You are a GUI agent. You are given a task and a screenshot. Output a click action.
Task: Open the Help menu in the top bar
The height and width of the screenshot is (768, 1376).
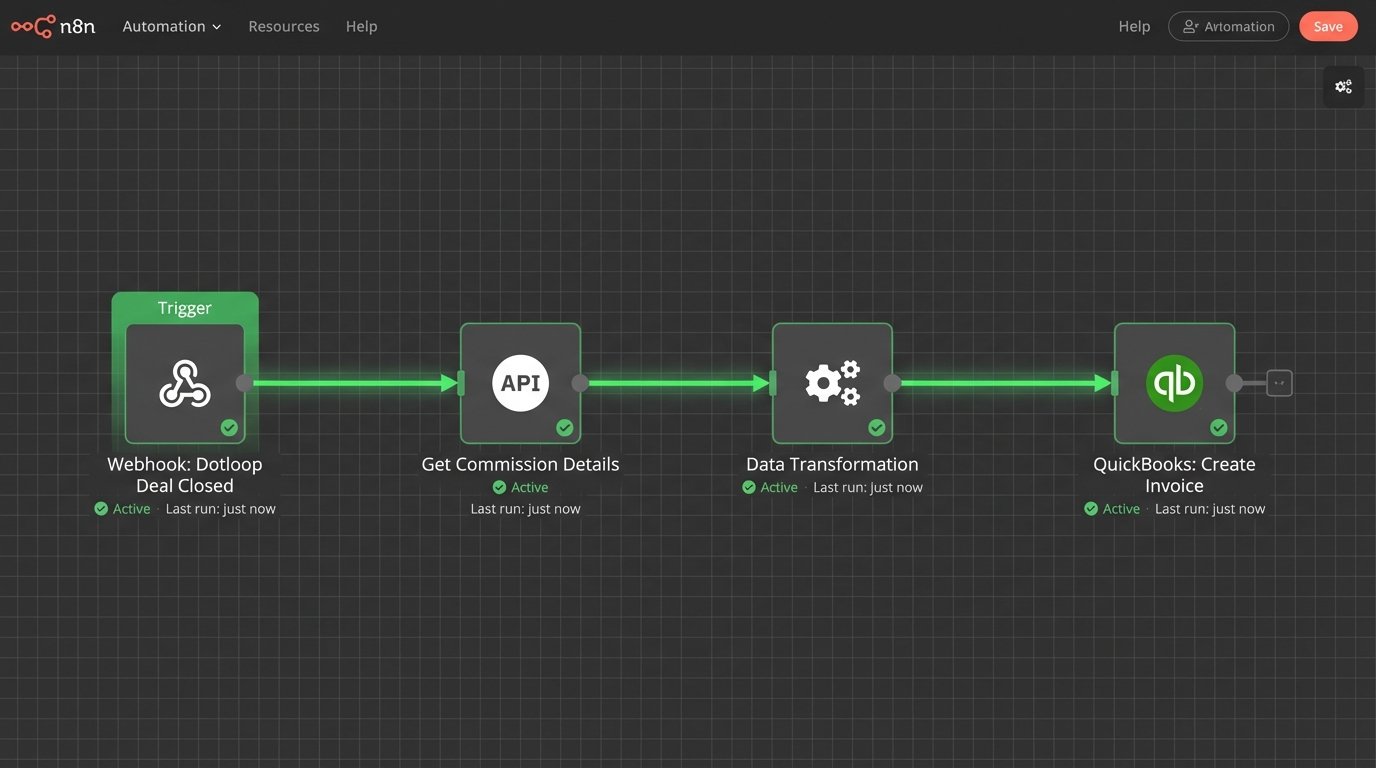tap(361, 26)
